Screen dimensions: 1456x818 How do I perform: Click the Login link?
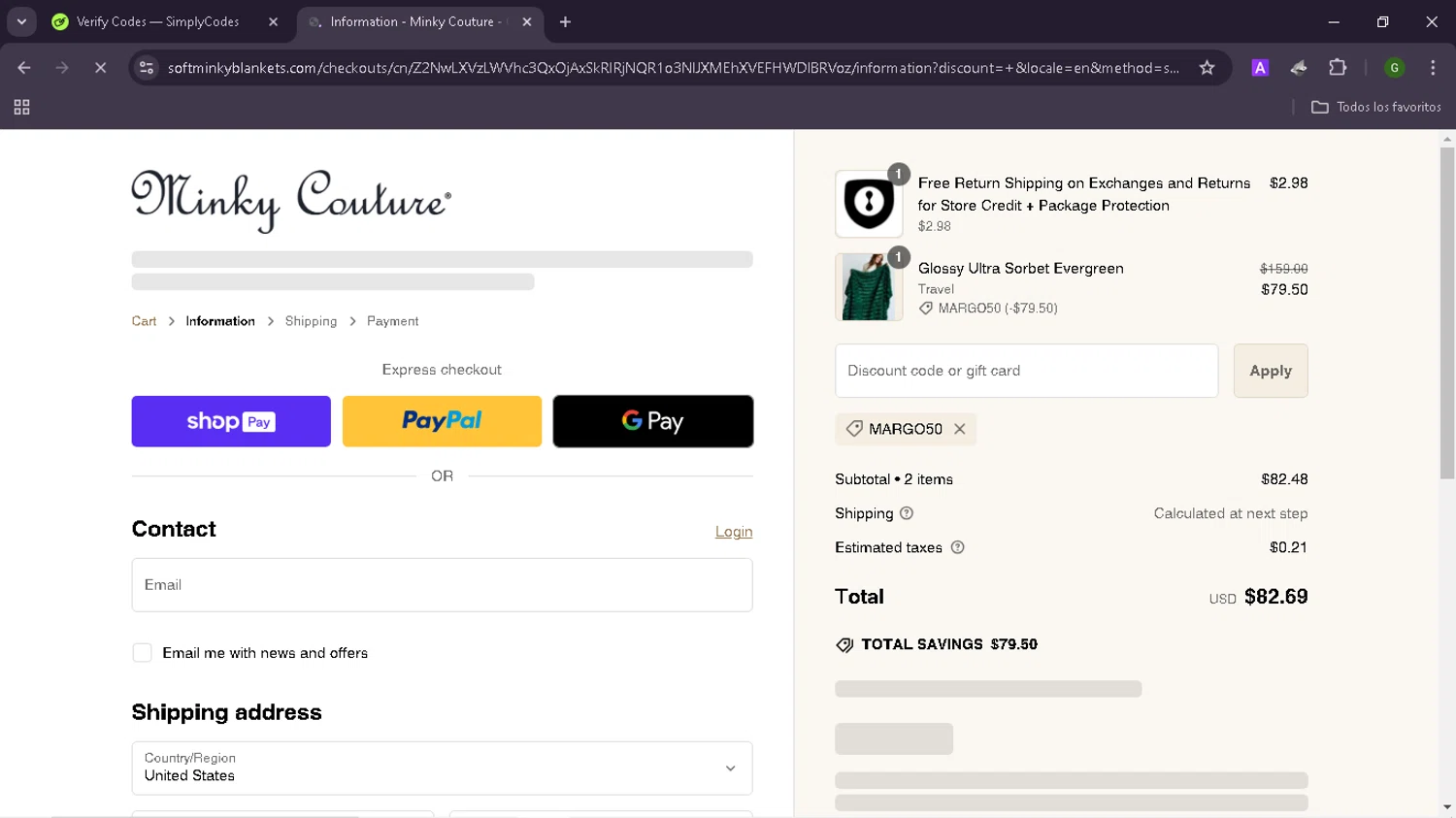[734, 532]
